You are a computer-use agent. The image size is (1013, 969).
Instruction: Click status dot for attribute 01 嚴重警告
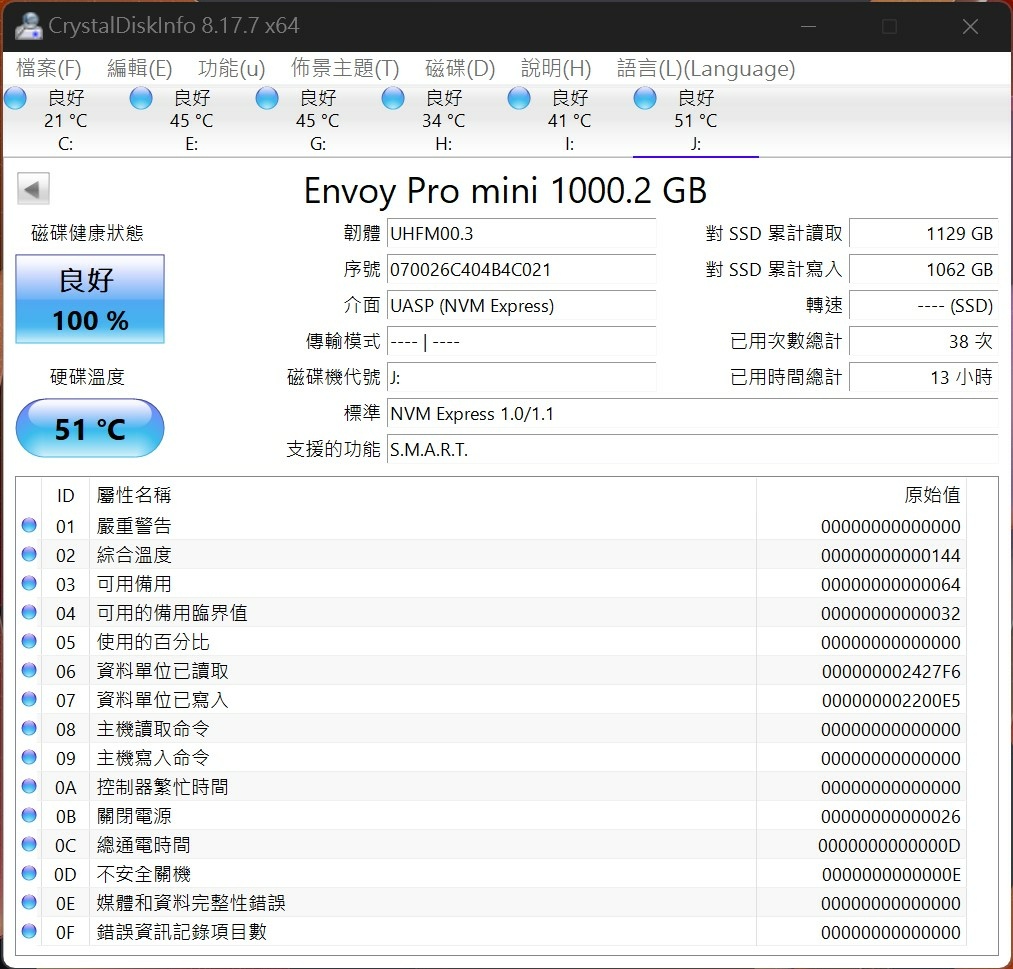[x=29, y=525]
